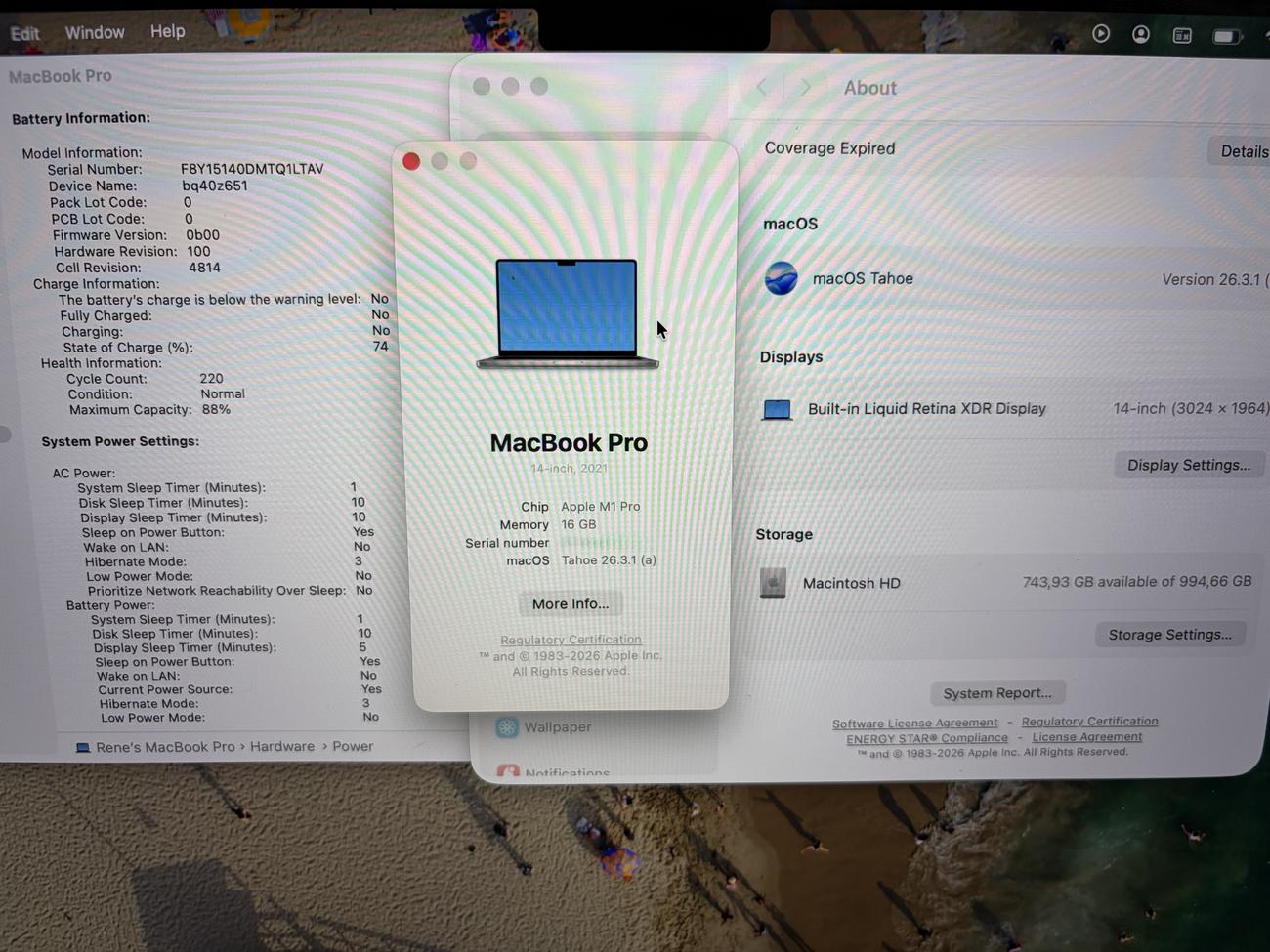Open Wallpaper settings in the sidebar

pyautogui.click(x=557, y=727)
